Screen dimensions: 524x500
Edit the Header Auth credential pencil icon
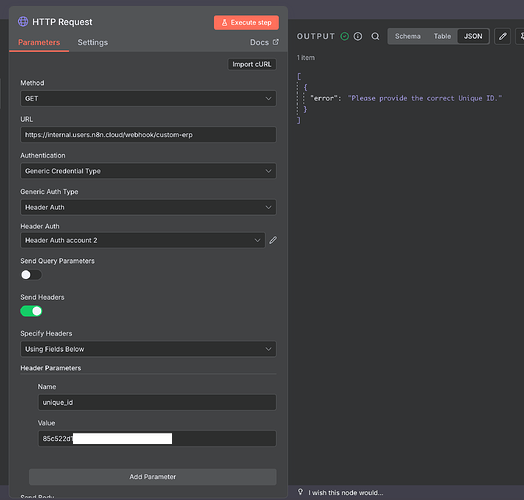273,240
